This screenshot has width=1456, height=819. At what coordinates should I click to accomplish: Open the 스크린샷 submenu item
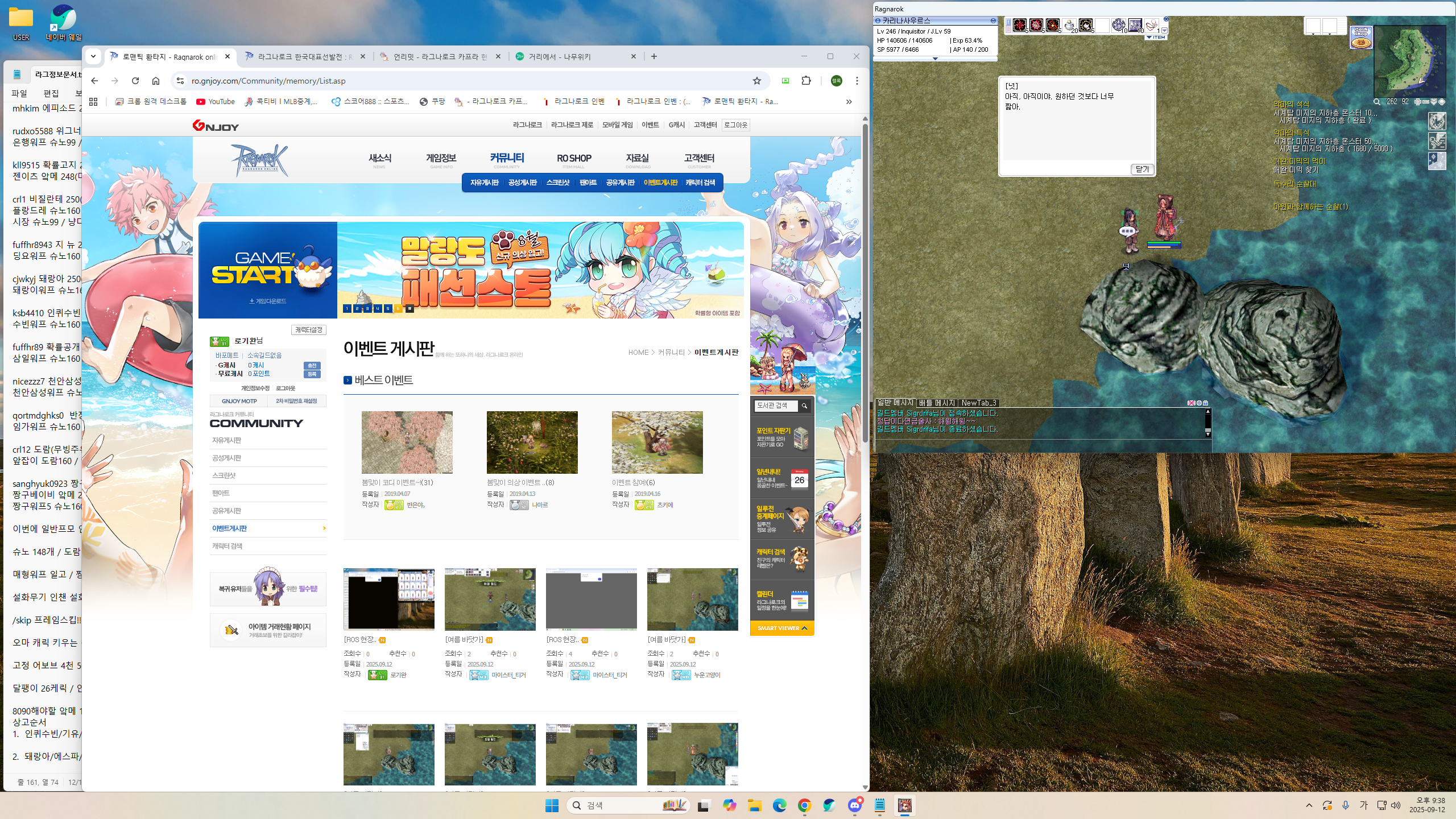coord(557,183)
